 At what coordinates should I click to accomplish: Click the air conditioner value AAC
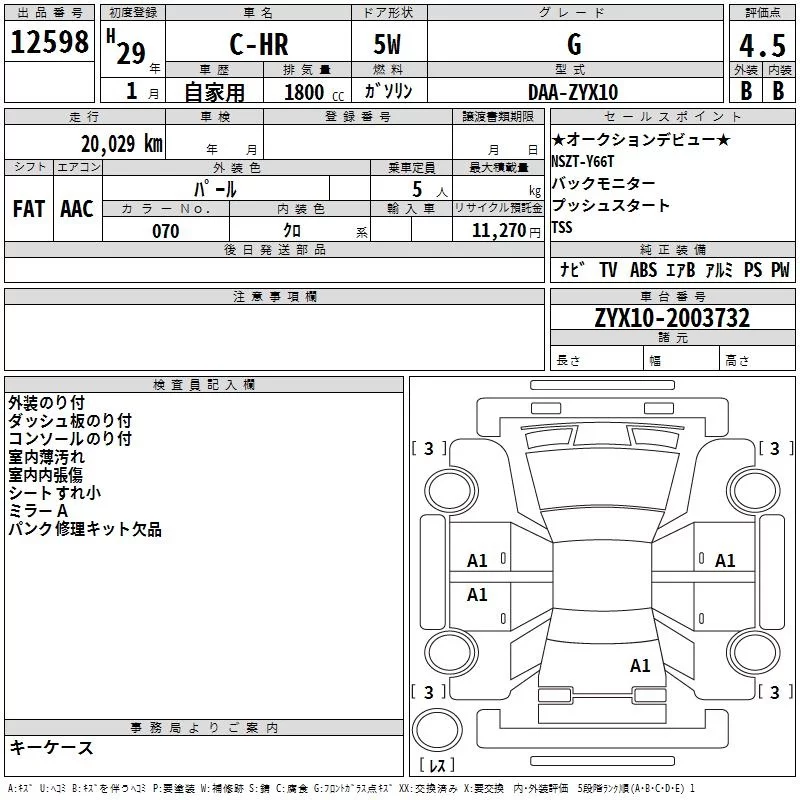tap(77, 209)
